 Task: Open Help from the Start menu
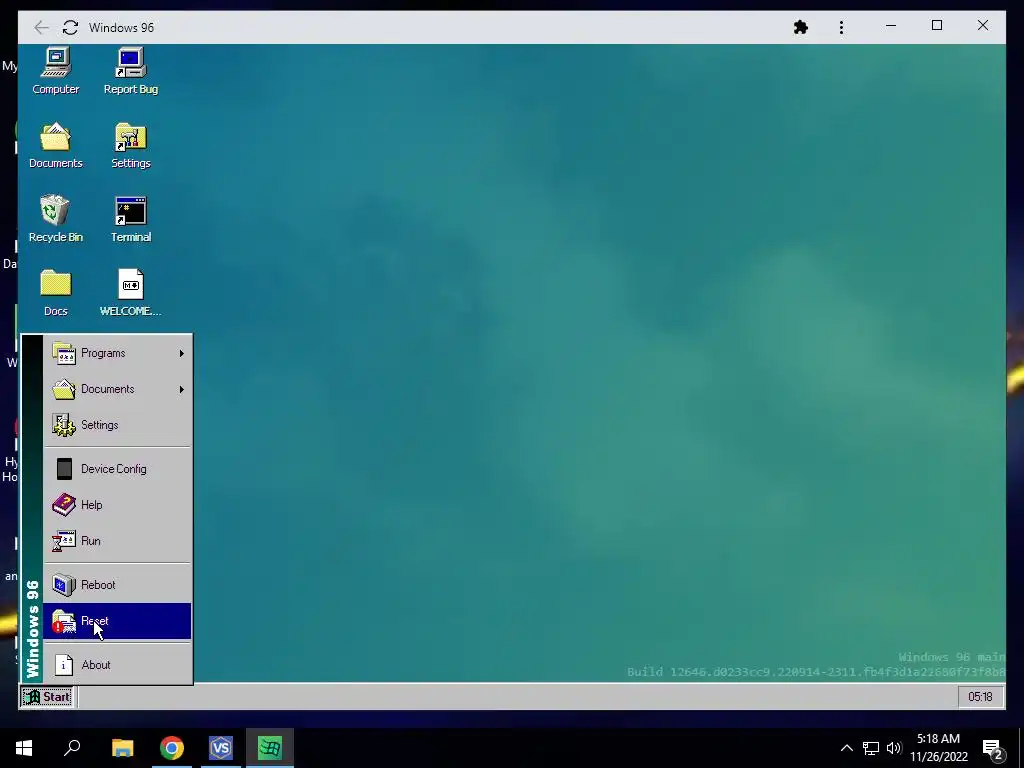click(118, 505)
